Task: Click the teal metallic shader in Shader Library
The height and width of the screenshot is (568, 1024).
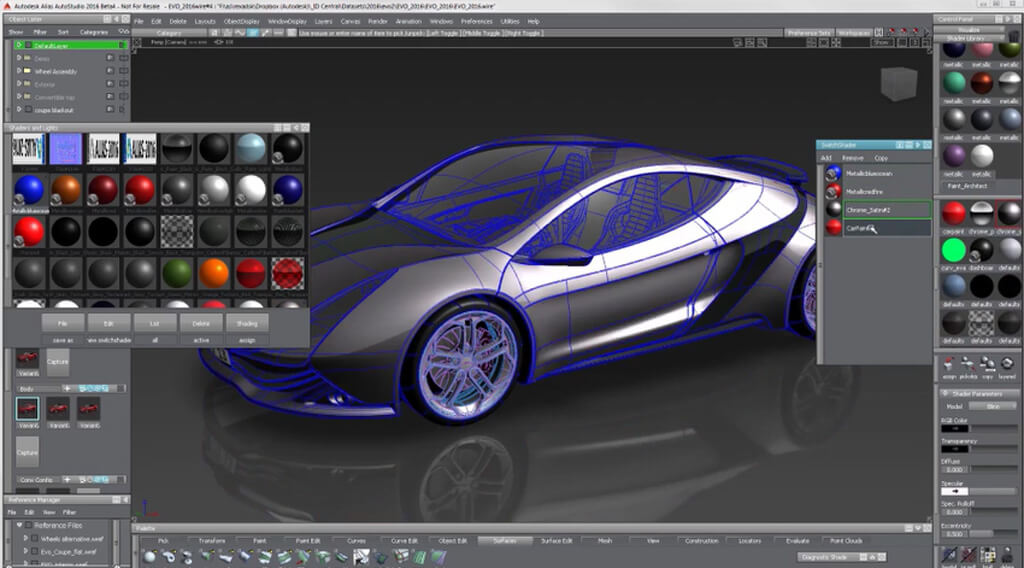Action: click(954, 83)
